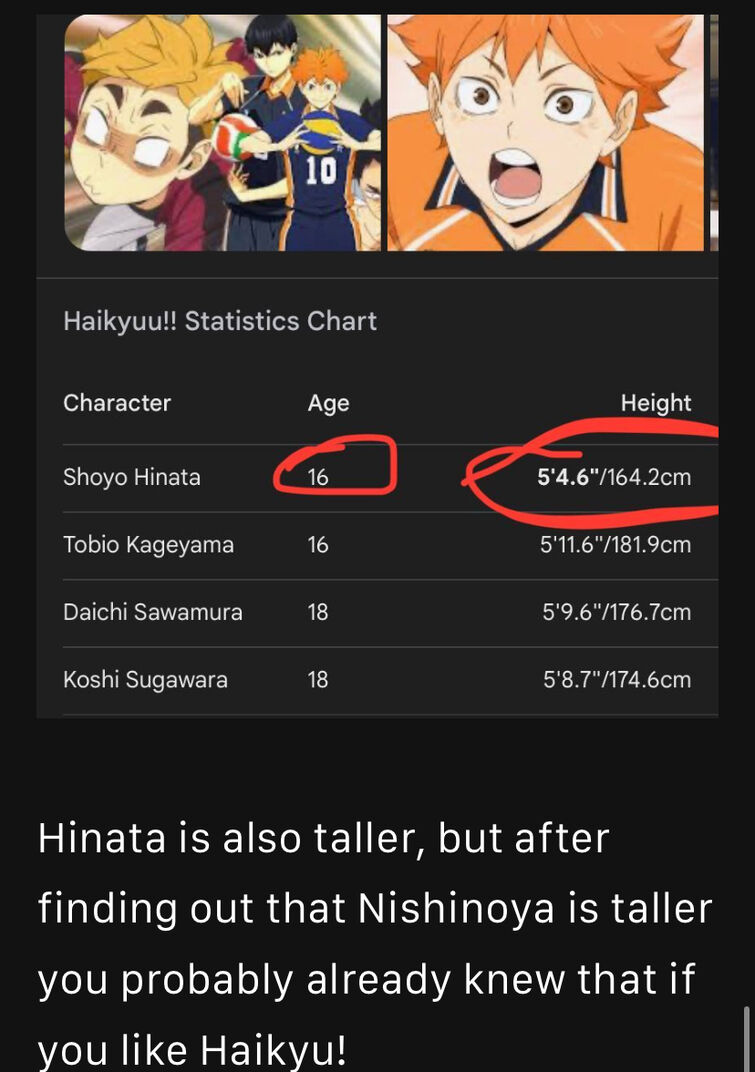The image size is (755, 1072).
Task: Click Kageyama's age value 16
Action: pyautogui.click(x=318, y=545)
